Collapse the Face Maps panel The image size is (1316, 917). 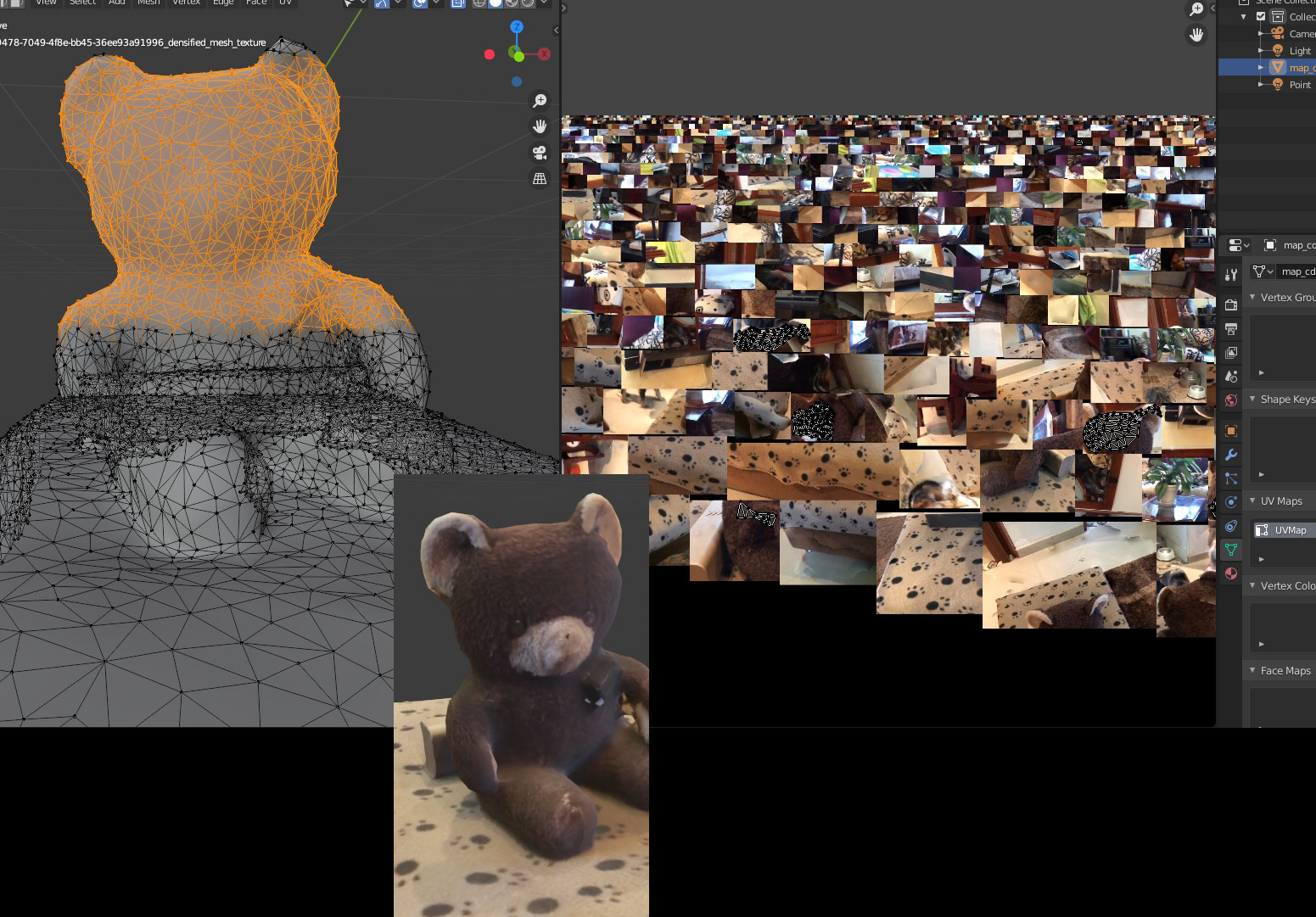click(x=1252, y=670)
